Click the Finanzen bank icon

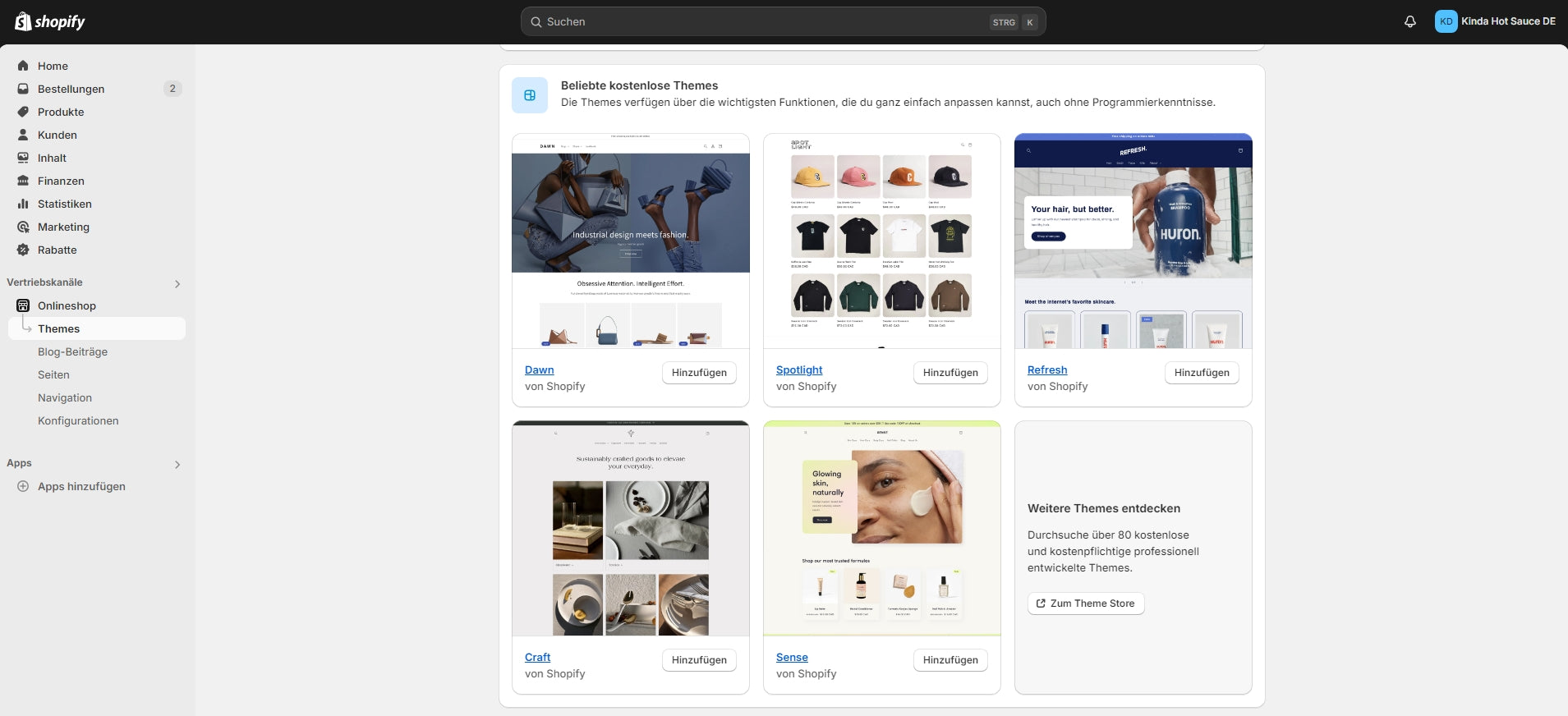23,181
